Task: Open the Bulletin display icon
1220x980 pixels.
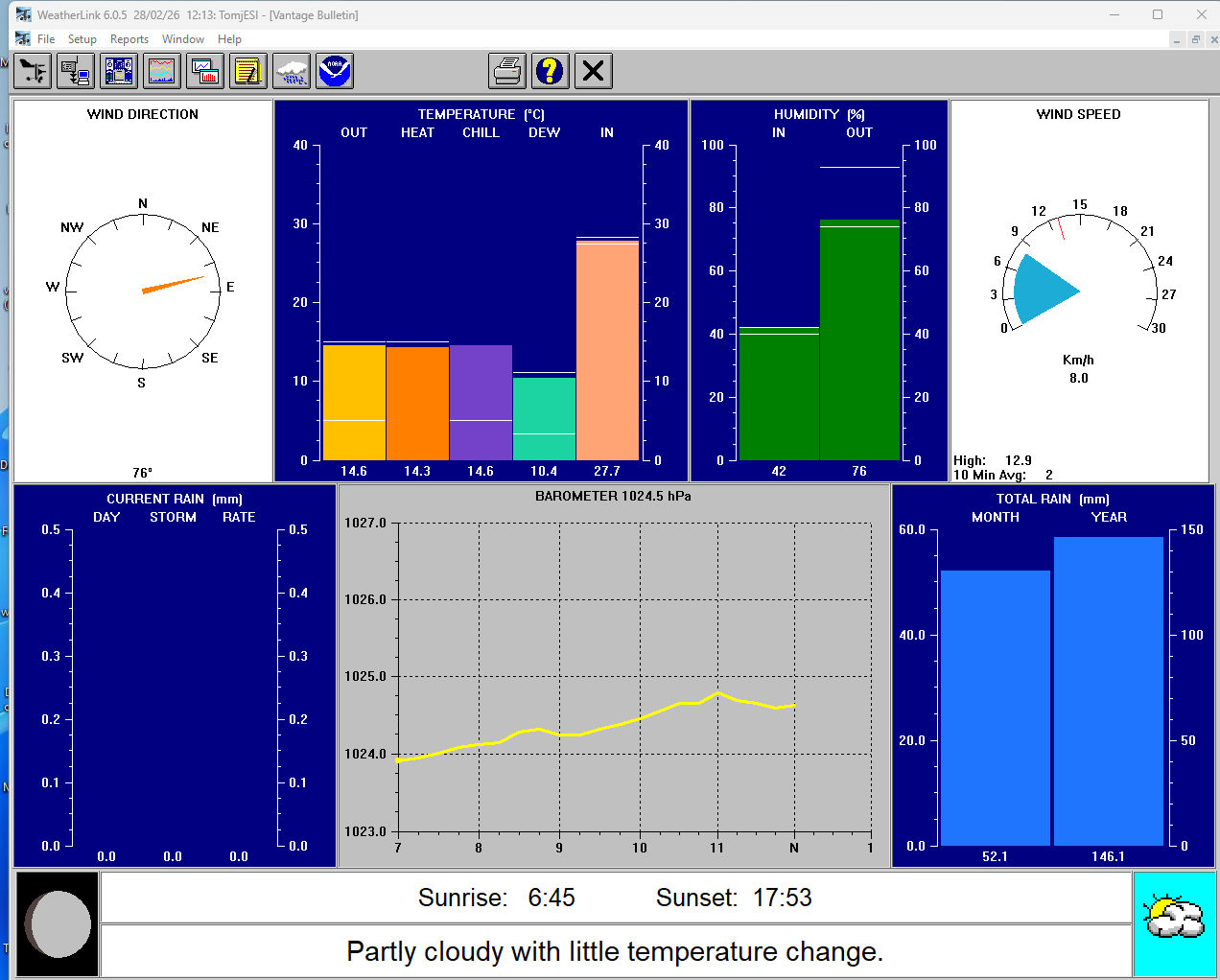Action: pos(119,71)
